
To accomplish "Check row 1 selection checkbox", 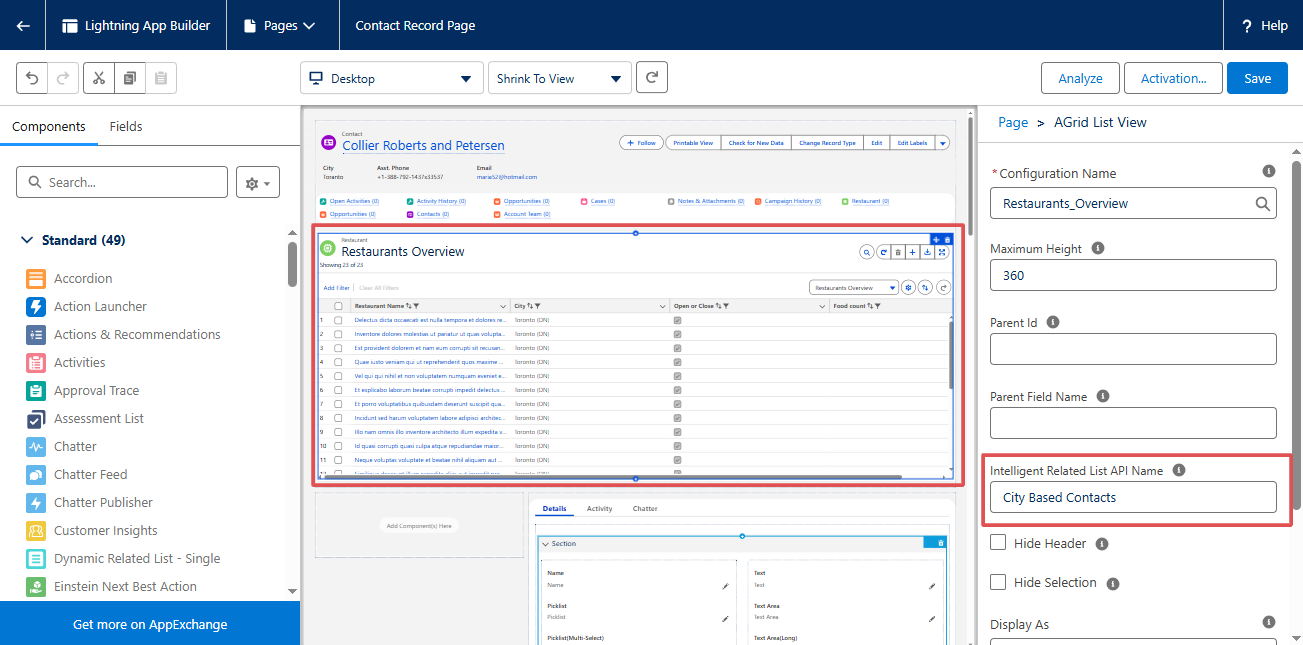I will tap(338, 320).
